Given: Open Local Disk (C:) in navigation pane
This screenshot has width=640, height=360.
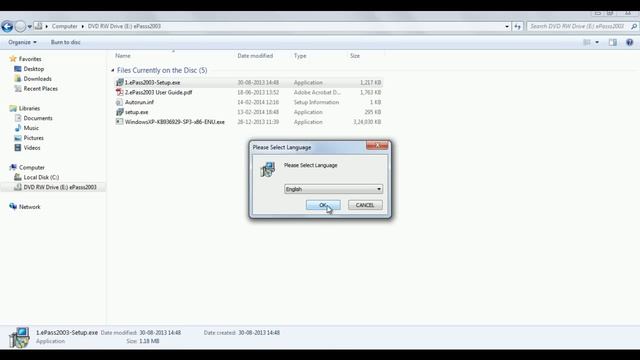Looking at the screenshot, I should 41,177.
